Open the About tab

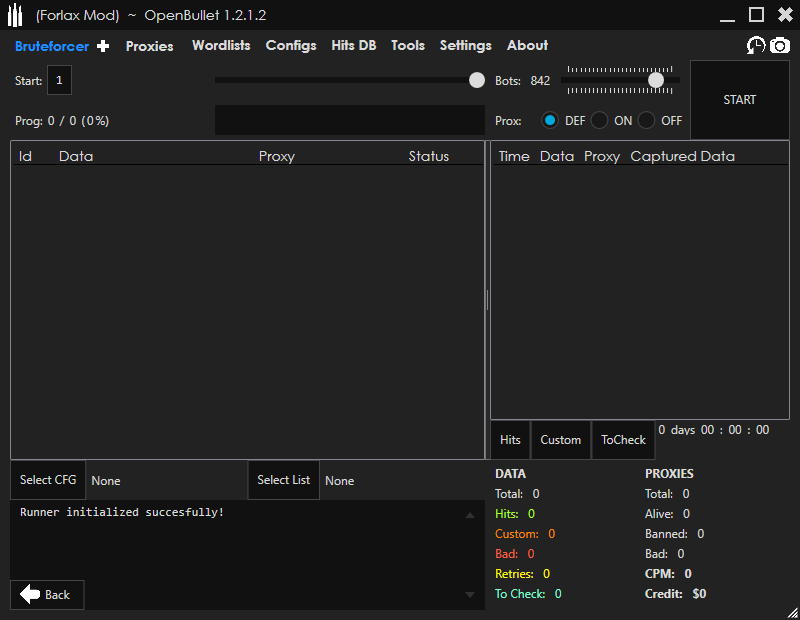527,45
